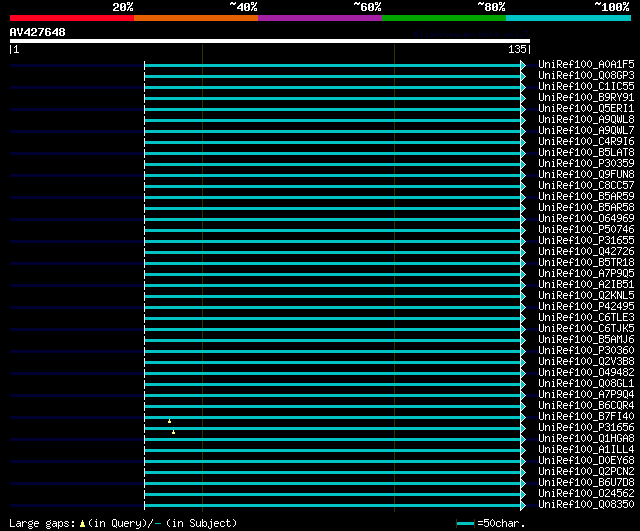Screen dimensions: 640x531
Task: Select the UniRef100_C6TJK5 label
Action: [x=586, y=329]
